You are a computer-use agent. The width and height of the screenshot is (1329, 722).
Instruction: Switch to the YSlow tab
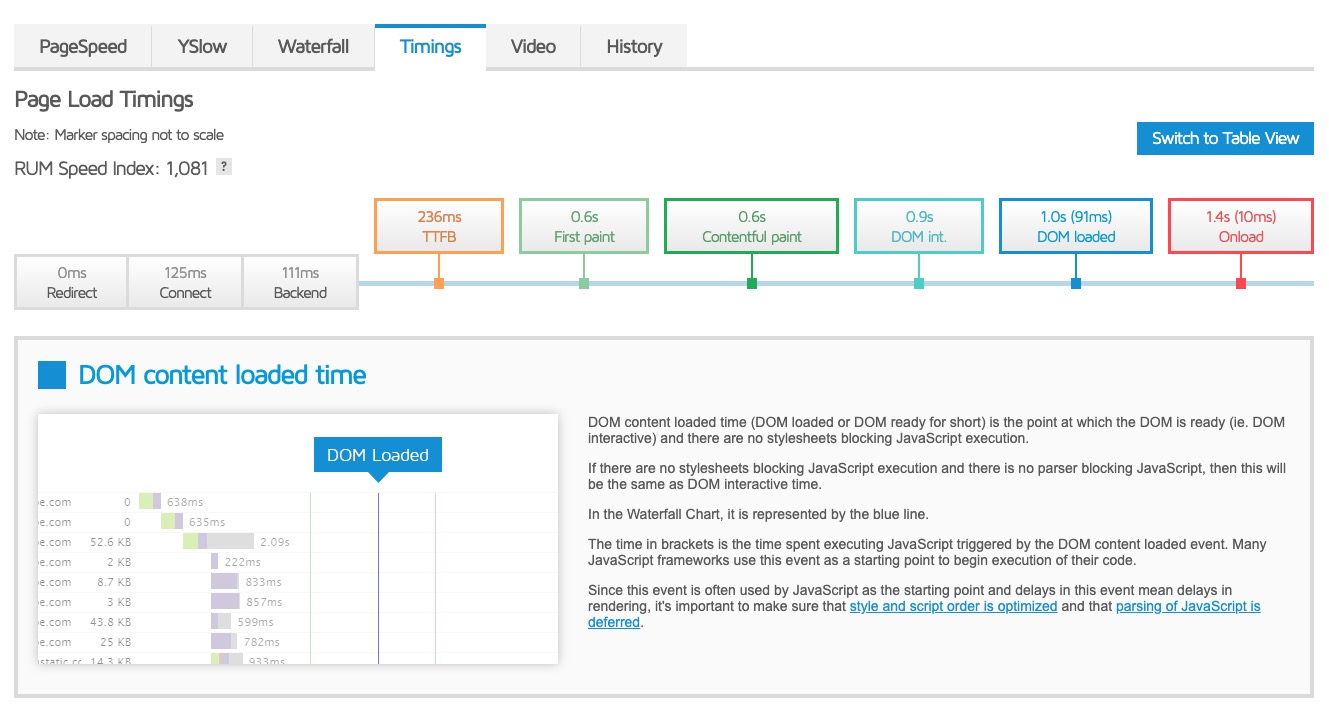tap(202, 46)
